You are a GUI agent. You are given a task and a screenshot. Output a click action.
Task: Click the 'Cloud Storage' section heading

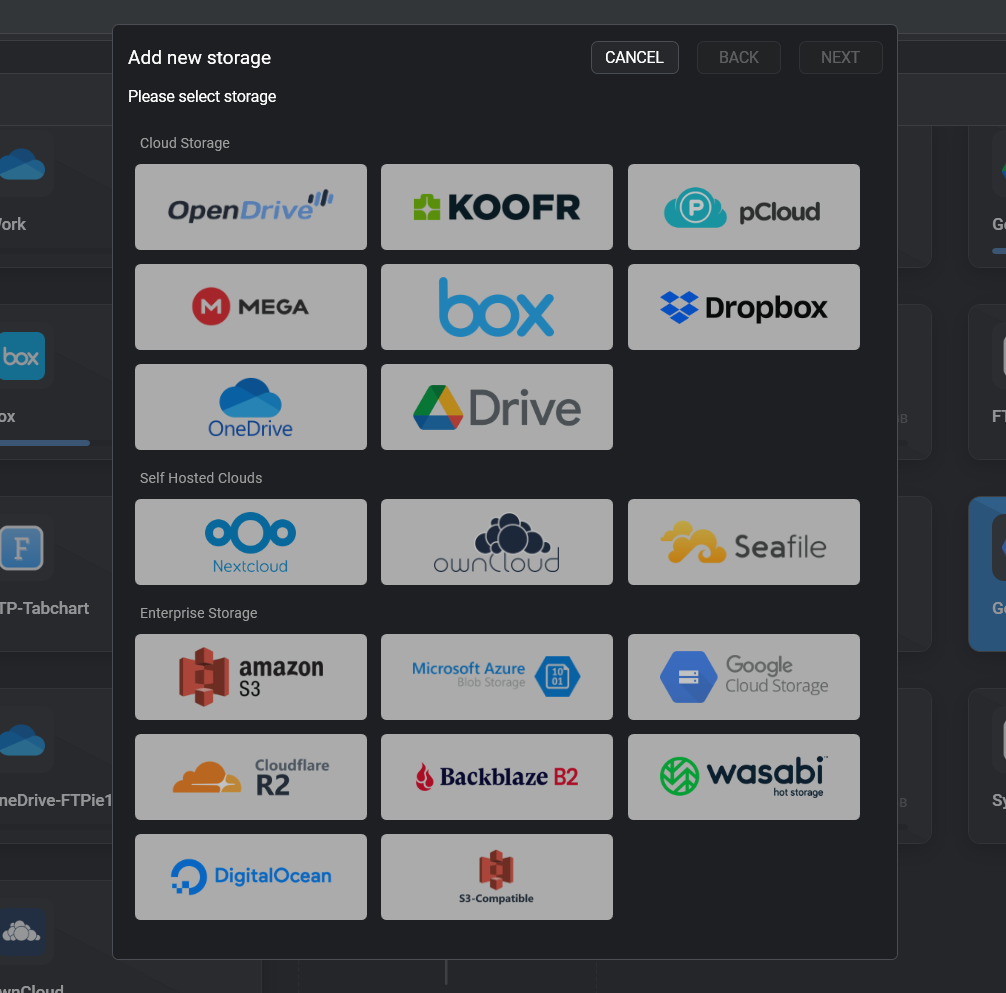185,143
